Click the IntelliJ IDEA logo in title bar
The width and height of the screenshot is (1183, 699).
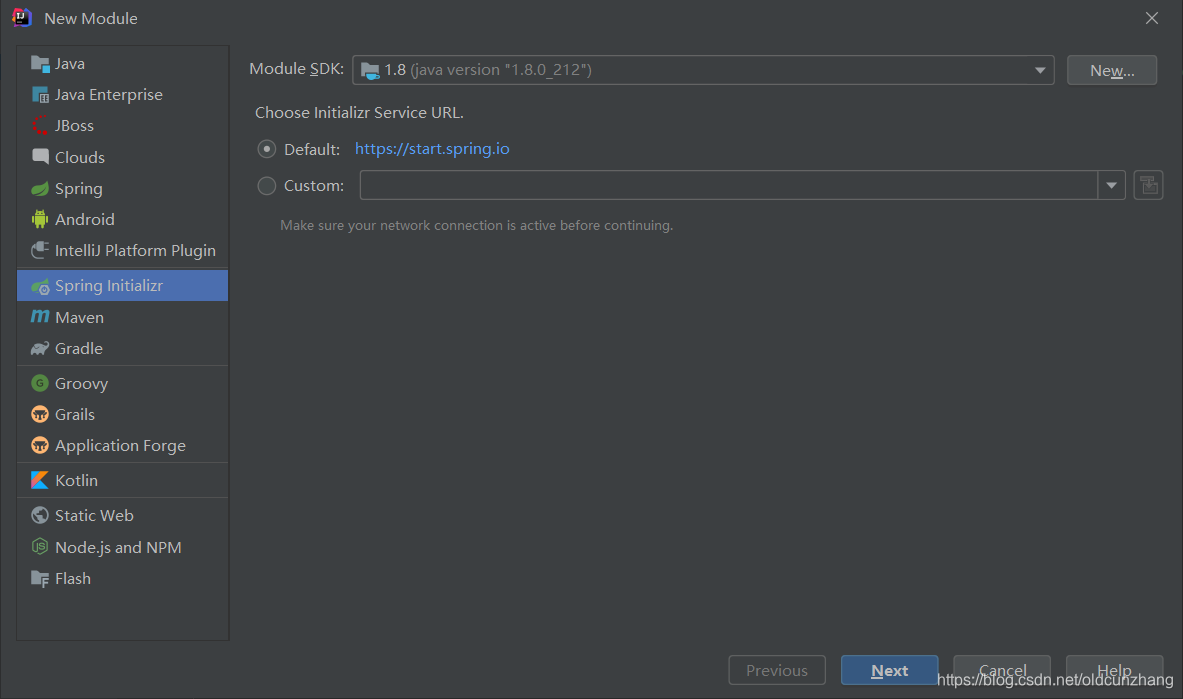(22, 17)
